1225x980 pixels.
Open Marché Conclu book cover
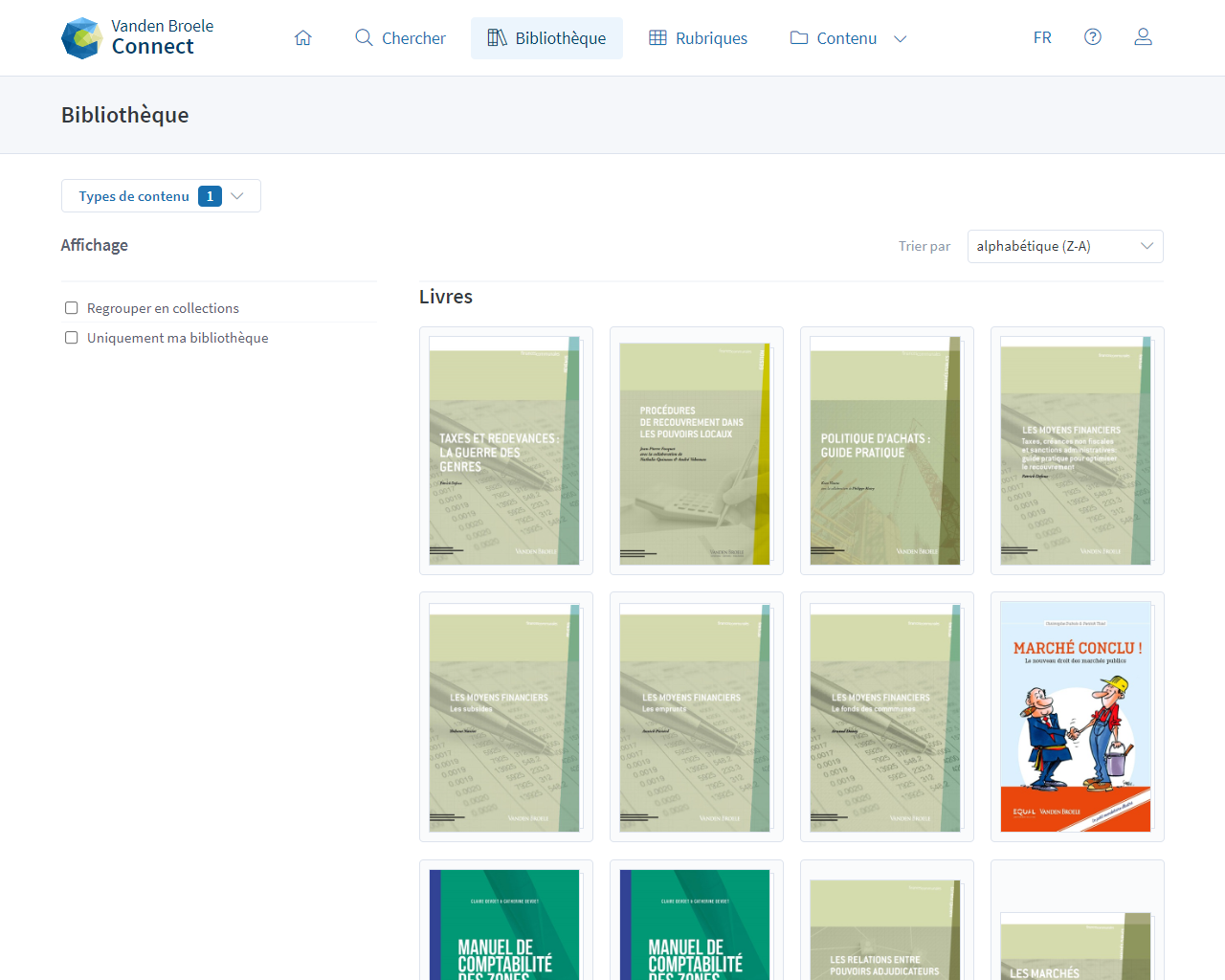[x=1076, y=716]
